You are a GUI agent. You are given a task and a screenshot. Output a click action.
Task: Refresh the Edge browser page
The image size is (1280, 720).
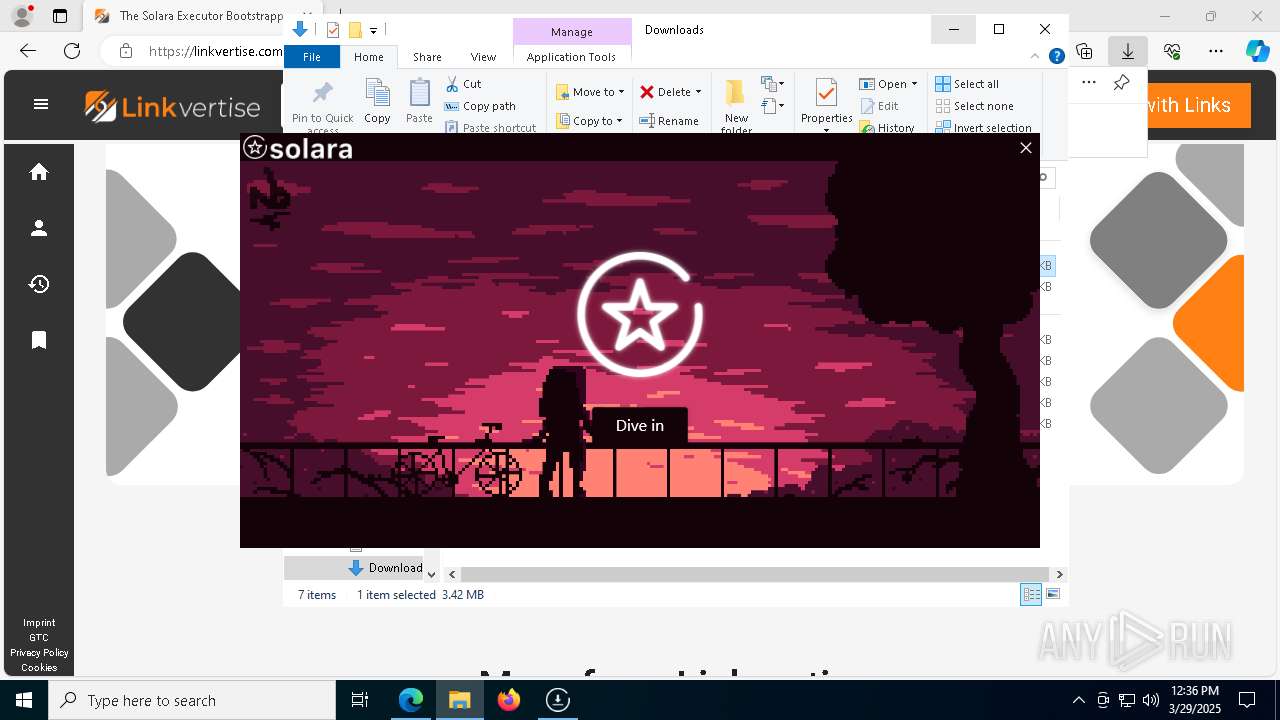click(x=72, y=51)
